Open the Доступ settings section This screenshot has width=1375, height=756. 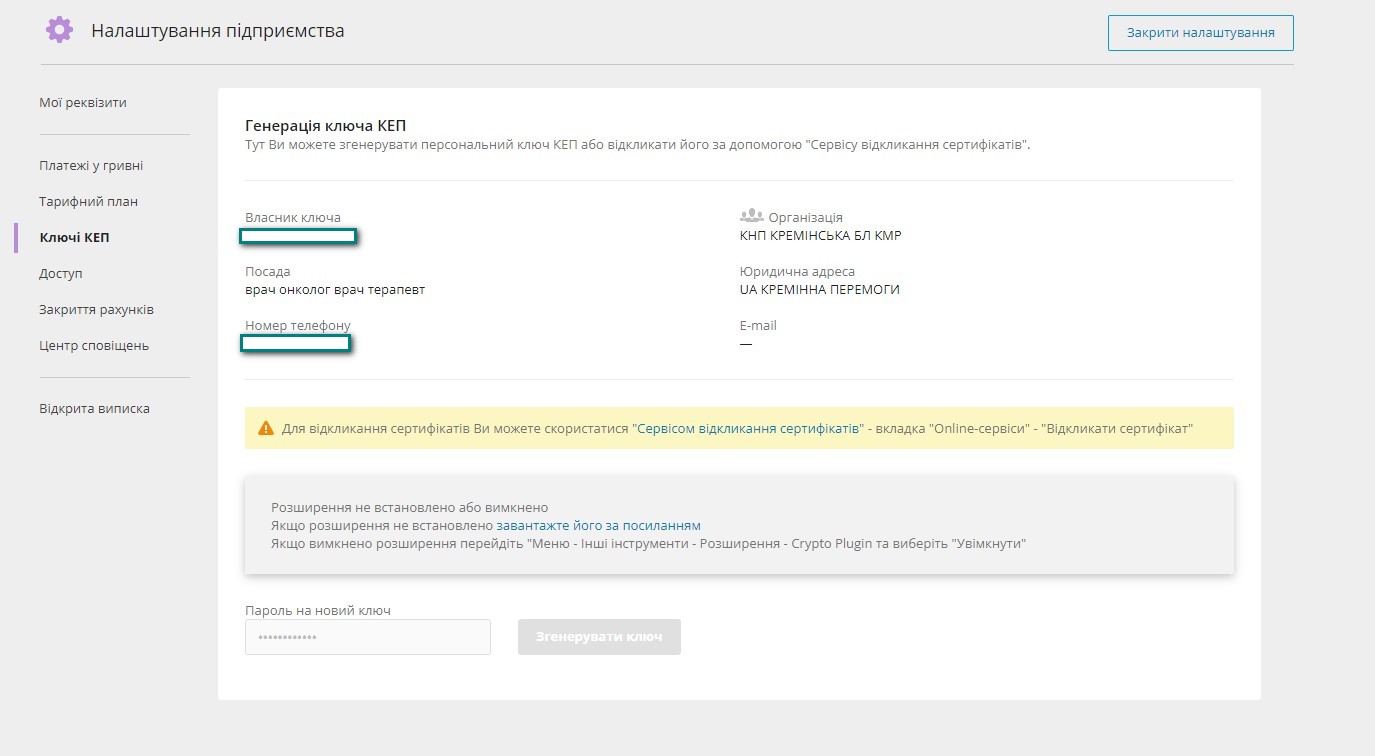pos(61,273)
